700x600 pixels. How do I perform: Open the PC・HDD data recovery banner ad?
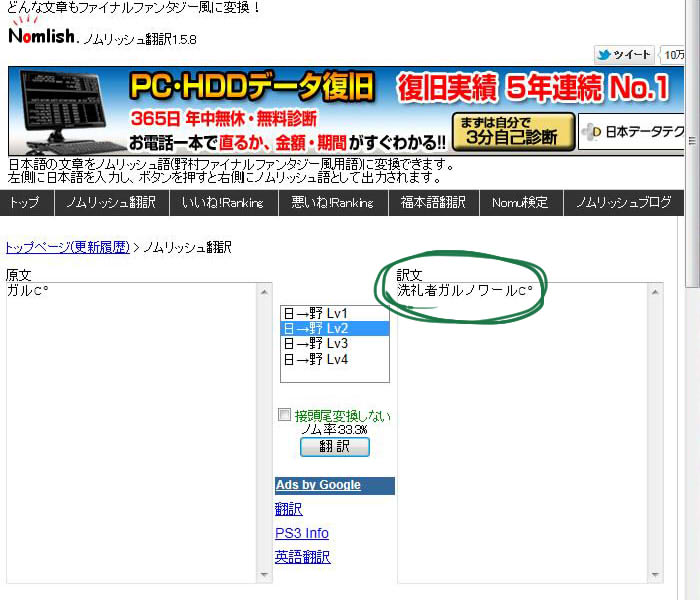[346, 111]
